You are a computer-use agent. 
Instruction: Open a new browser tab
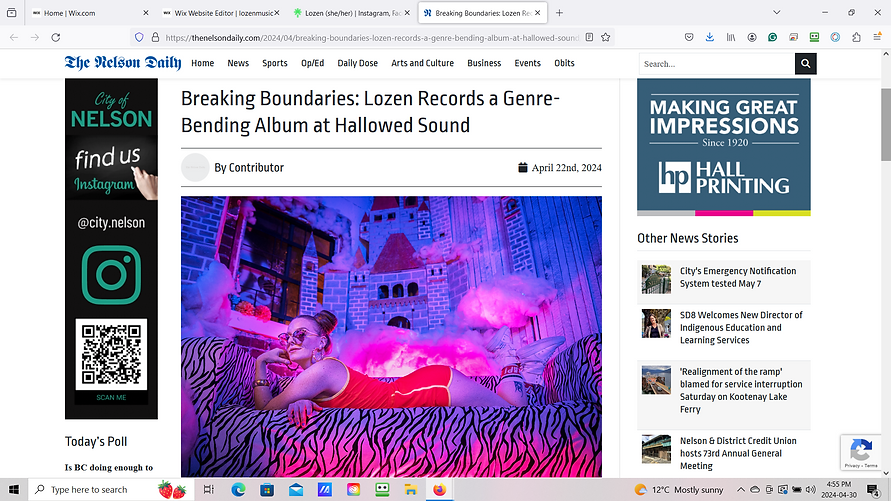(559, 12)
